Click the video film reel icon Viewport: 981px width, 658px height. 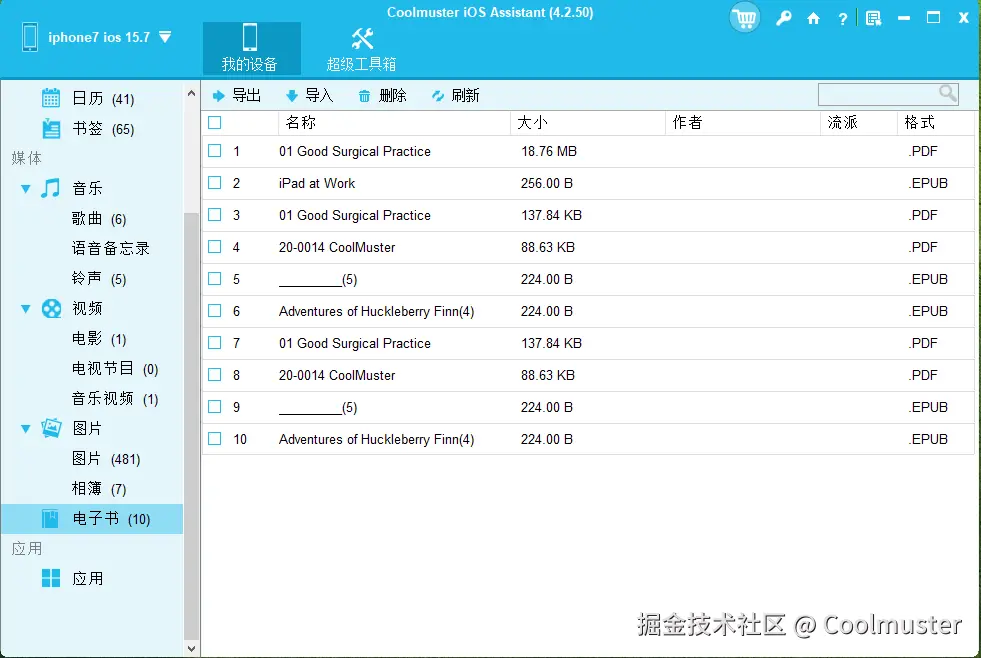click(51, 308)
